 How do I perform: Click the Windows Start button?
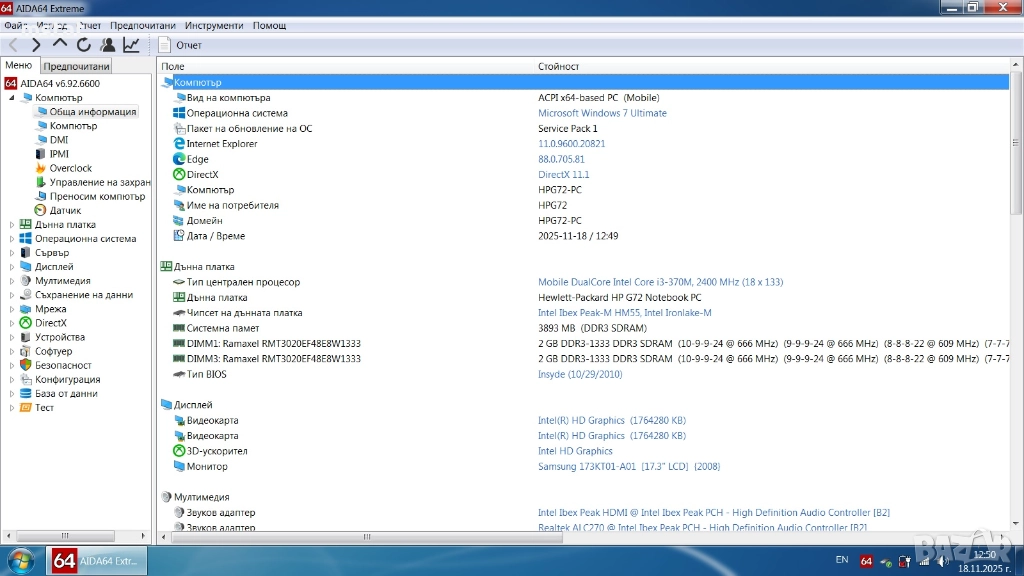pos(21,561)
